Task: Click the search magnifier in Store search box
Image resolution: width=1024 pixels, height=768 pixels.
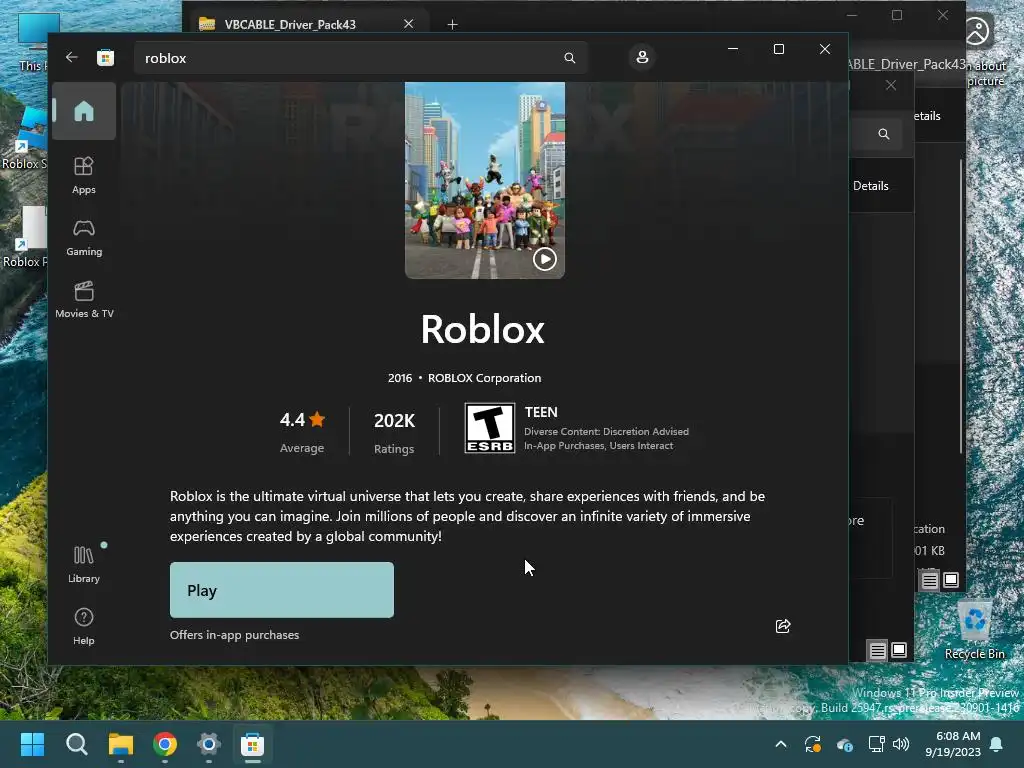Action: [x=569, y=58]
